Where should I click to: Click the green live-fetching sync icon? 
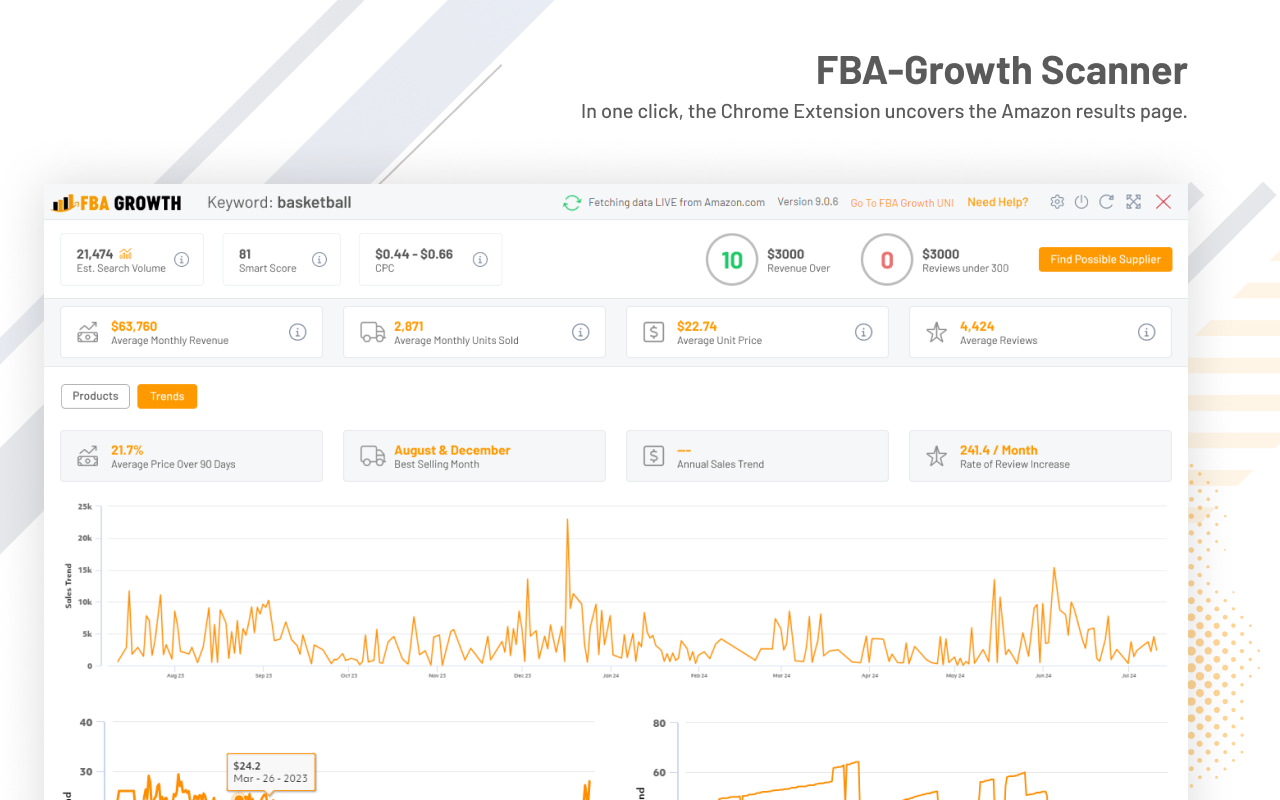[572, 203]
